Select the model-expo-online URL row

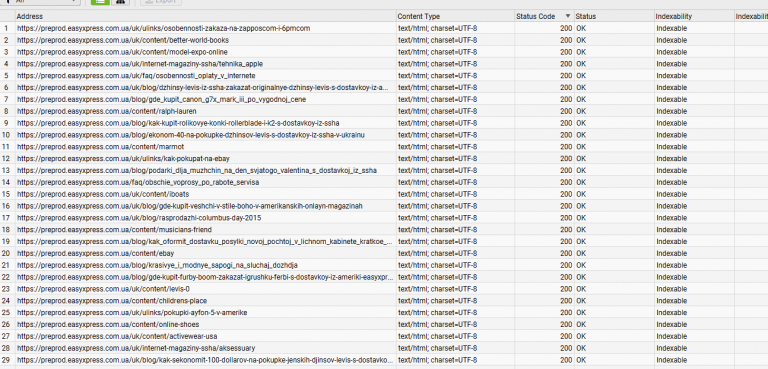point(122,52)
